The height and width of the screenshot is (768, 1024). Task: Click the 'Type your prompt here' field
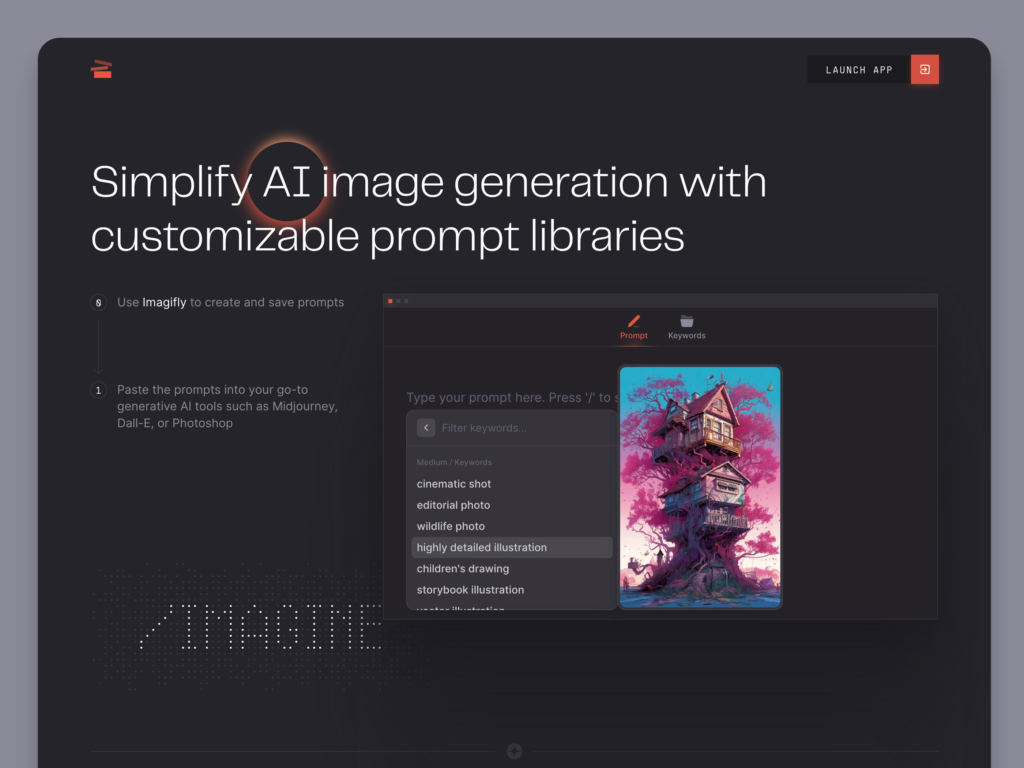(512, 398)
